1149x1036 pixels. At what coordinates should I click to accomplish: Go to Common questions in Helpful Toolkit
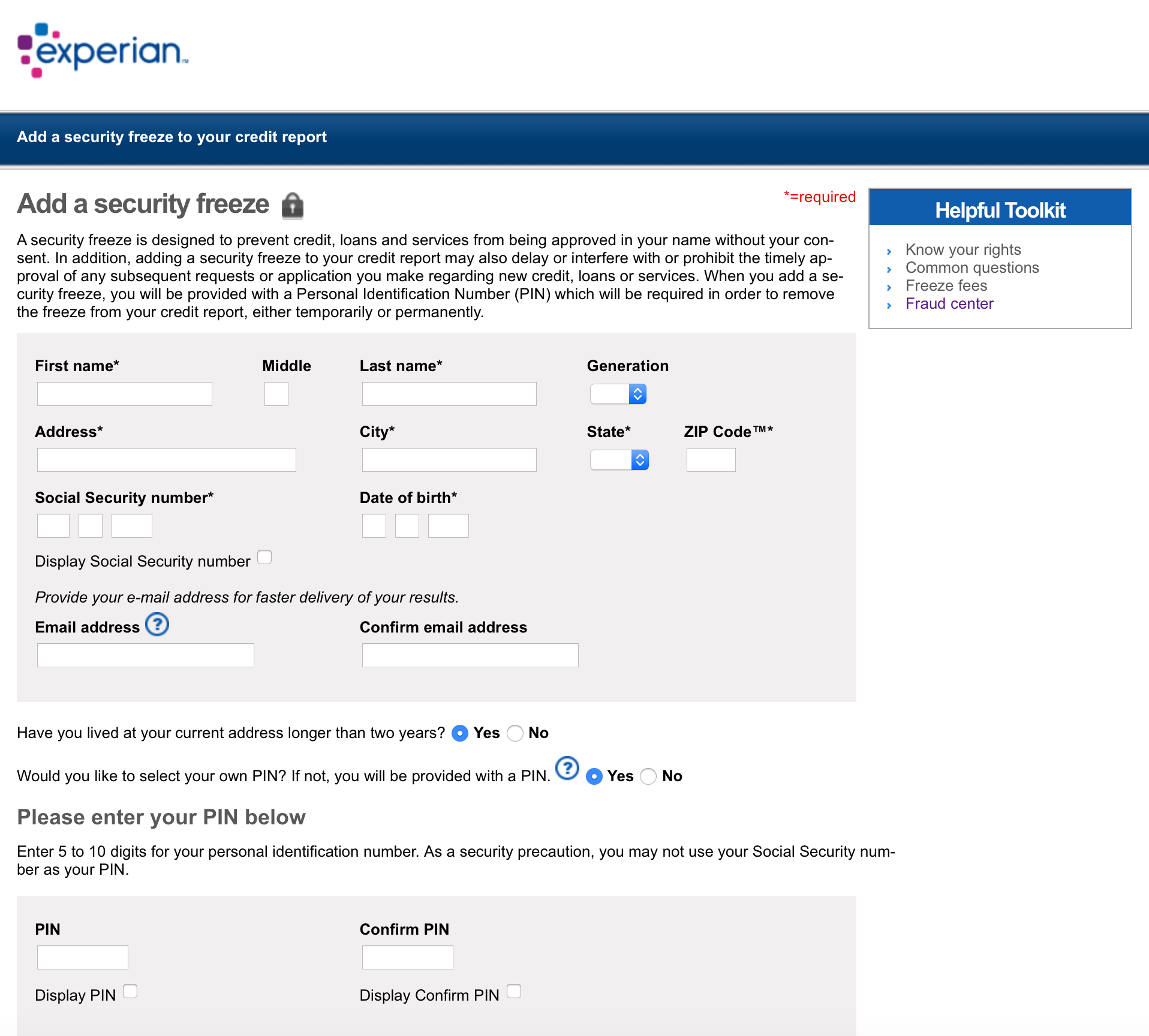pyautogui.click(x=971, y=268)
